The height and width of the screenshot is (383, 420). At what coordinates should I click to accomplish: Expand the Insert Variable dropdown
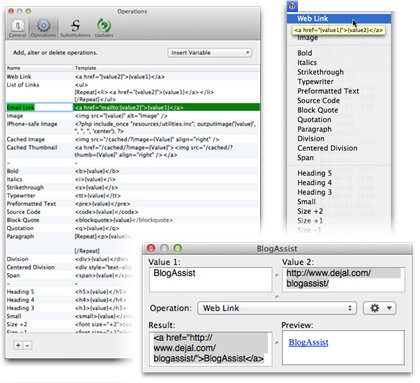click(210, 53)
